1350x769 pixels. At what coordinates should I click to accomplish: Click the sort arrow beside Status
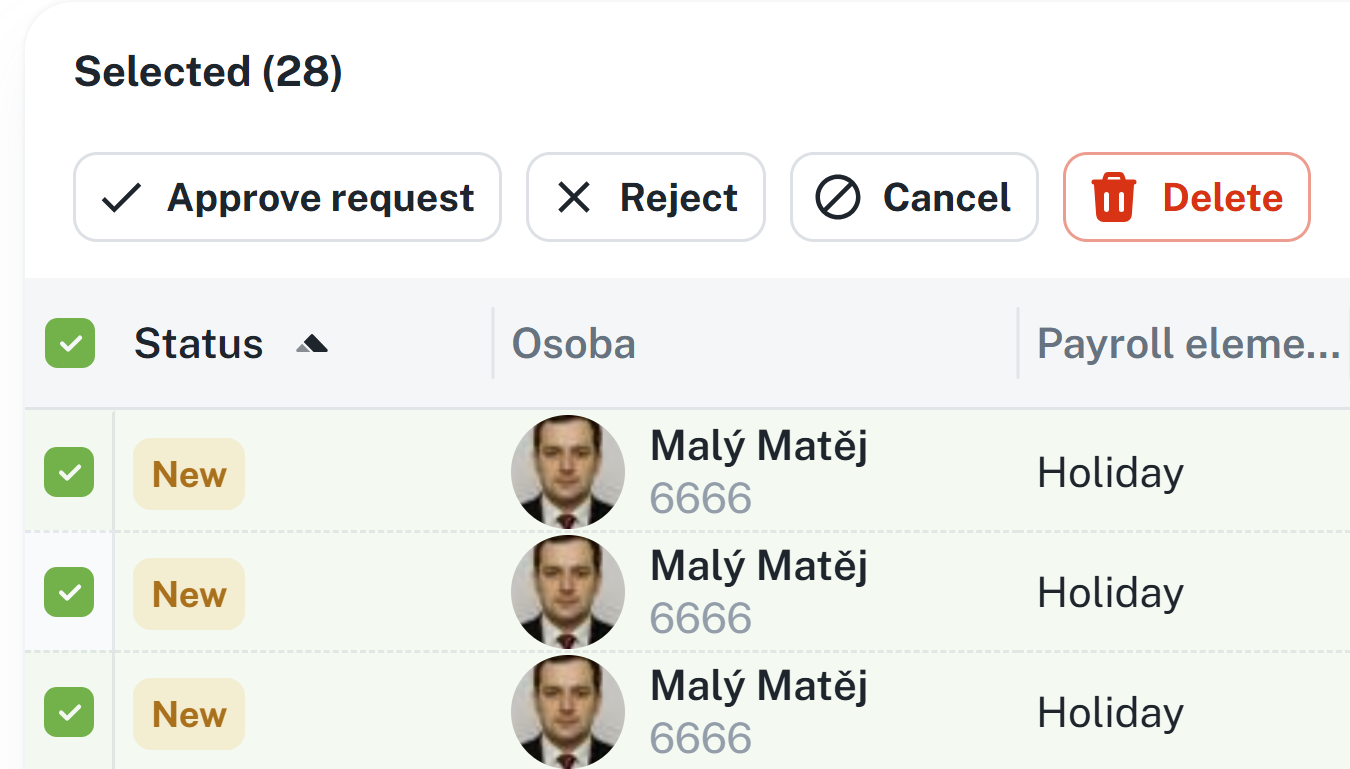click(x=313, y=345)
